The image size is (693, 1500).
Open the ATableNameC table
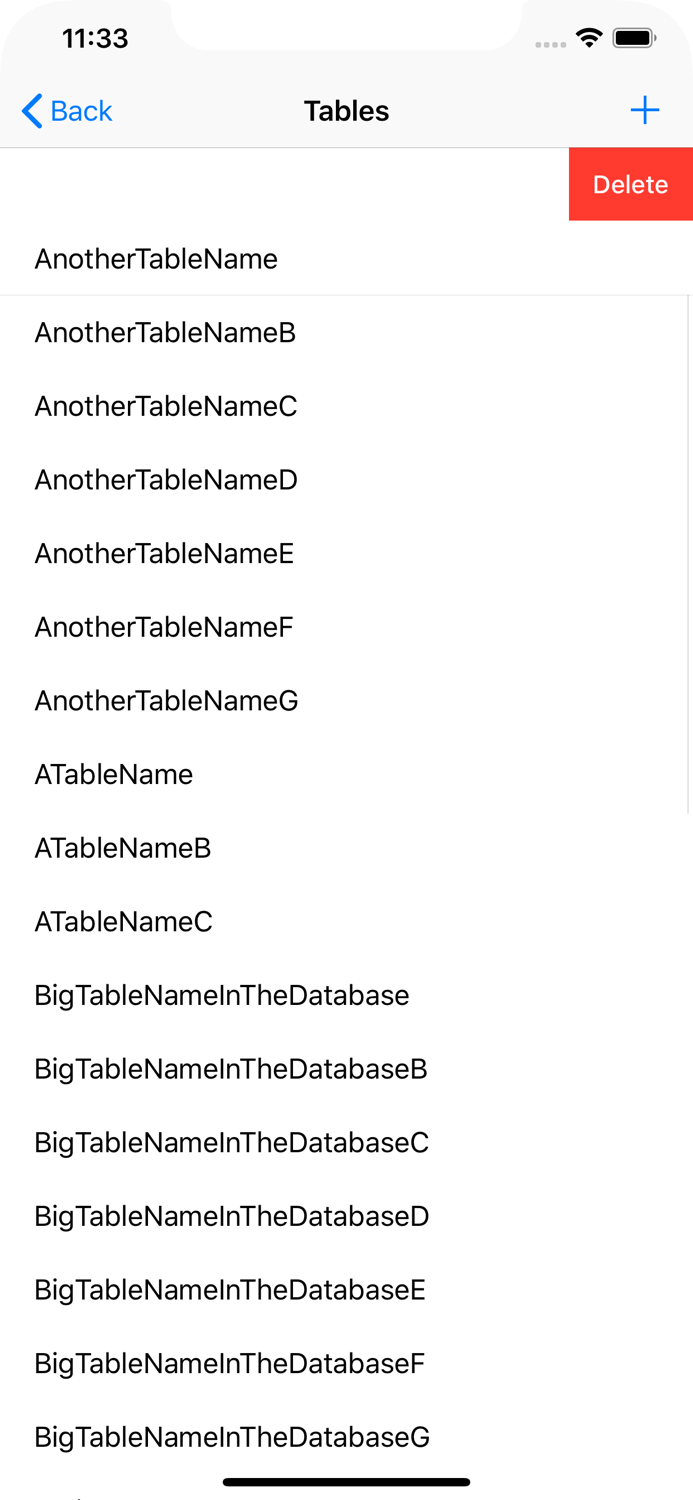click(123, 922)
